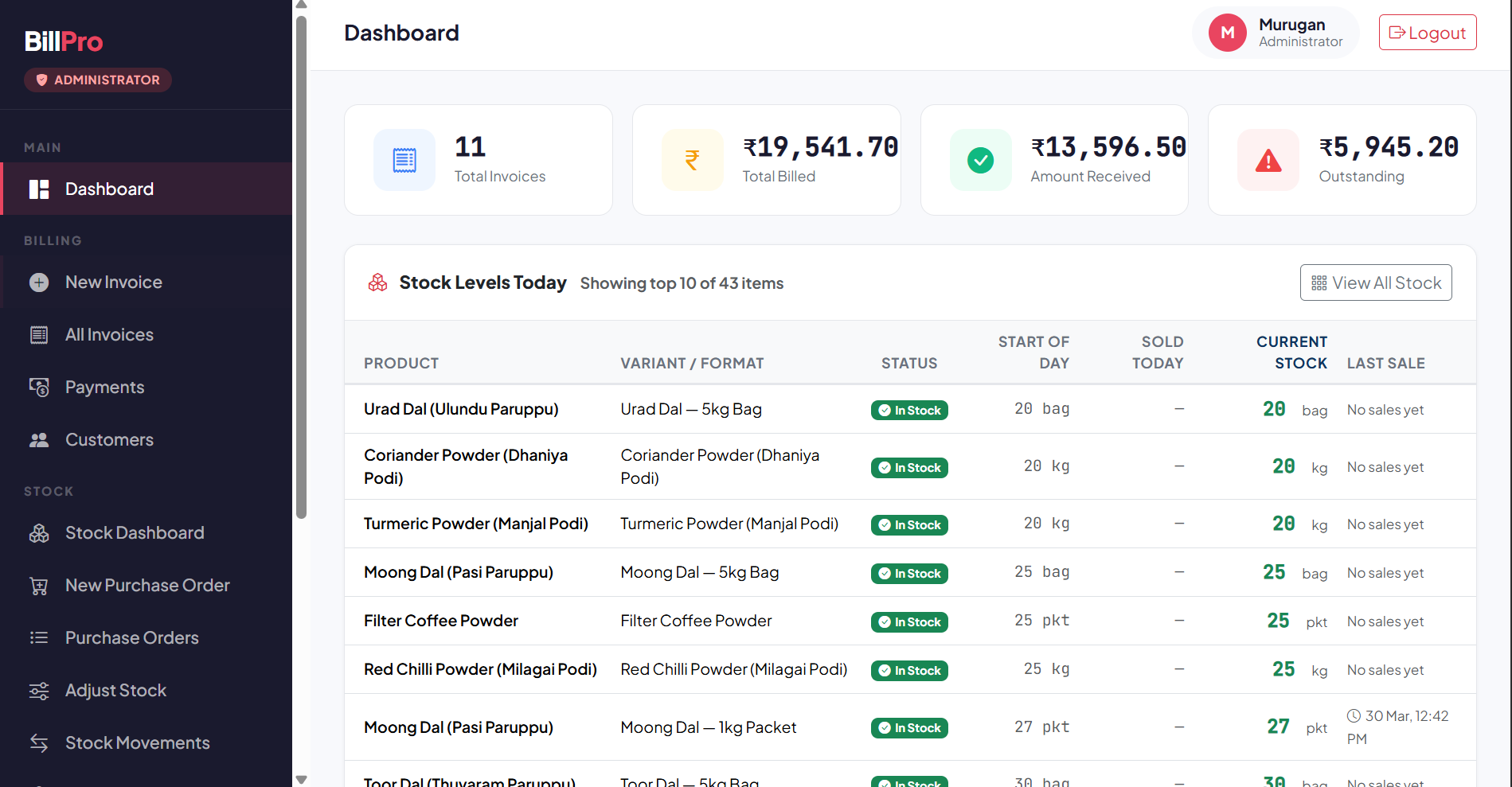
Task: Click the Stock Levels Today heading
Action: tap(483, 282)
